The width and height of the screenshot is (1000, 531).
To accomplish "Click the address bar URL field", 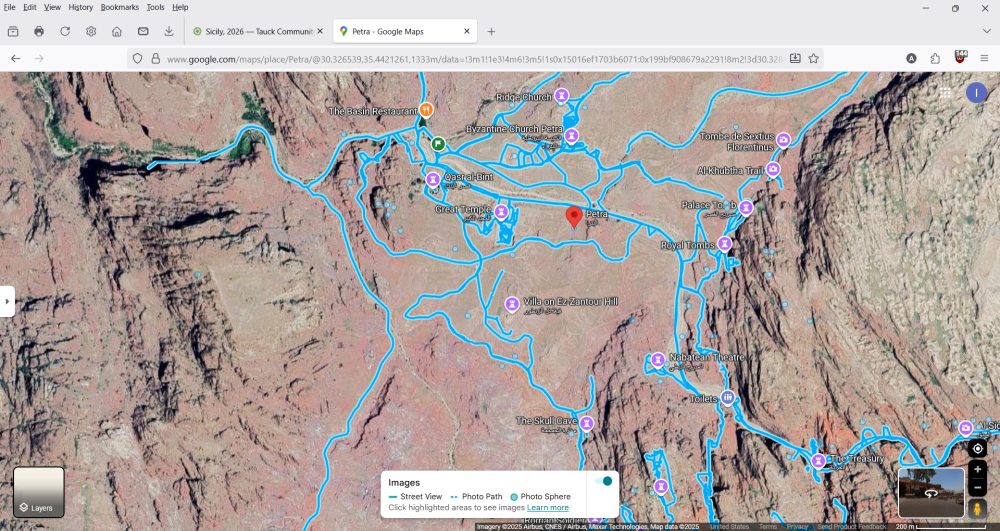I will point(474,59).
